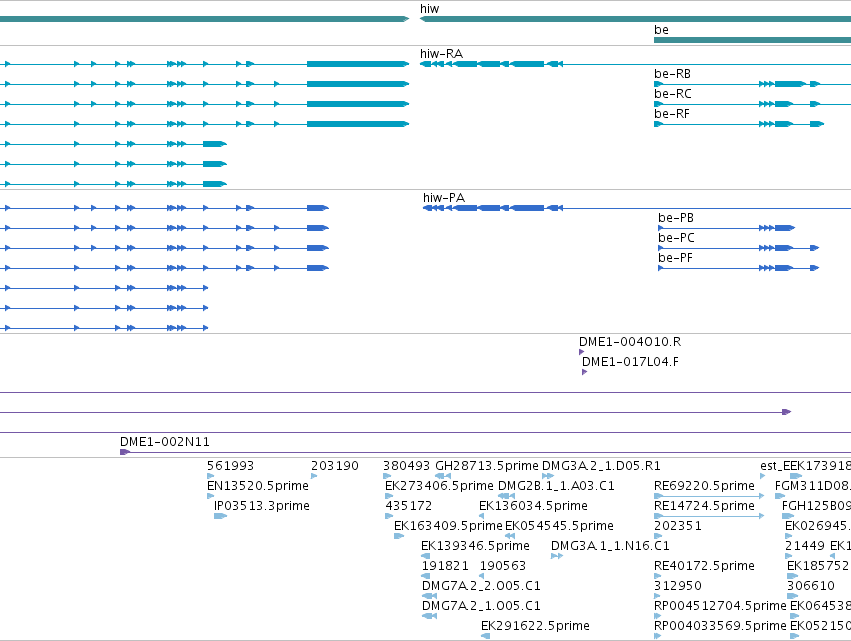This screenshot has width=851, height=641.
Task: Click the EK273406.5prime EST label
Action: coord(439,486)
